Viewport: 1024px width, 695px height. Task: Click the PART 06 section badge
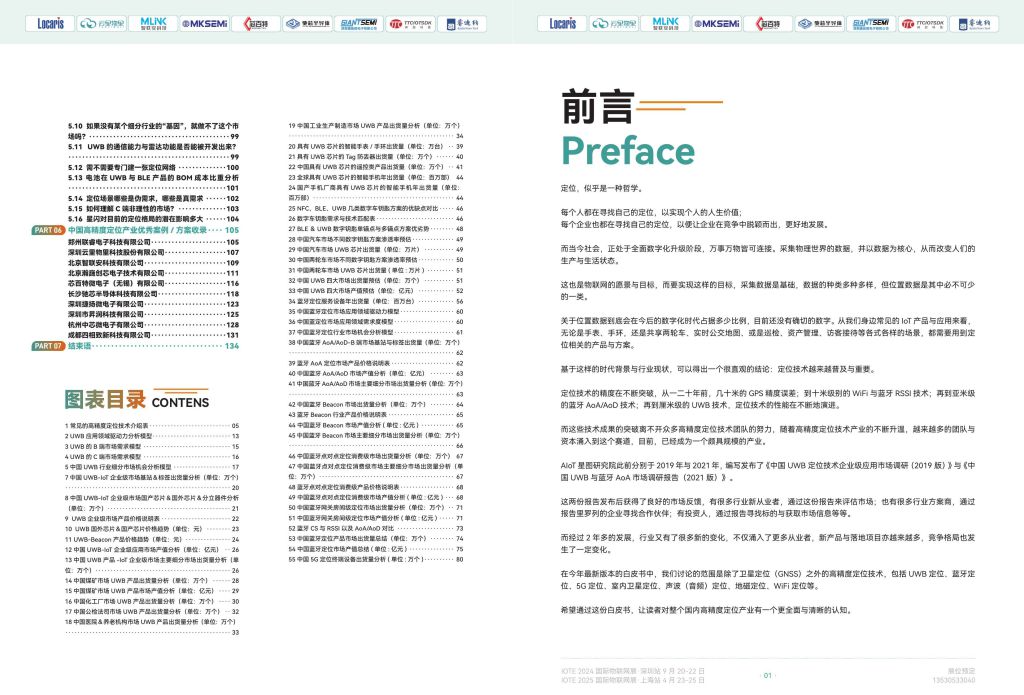(48, 230)
